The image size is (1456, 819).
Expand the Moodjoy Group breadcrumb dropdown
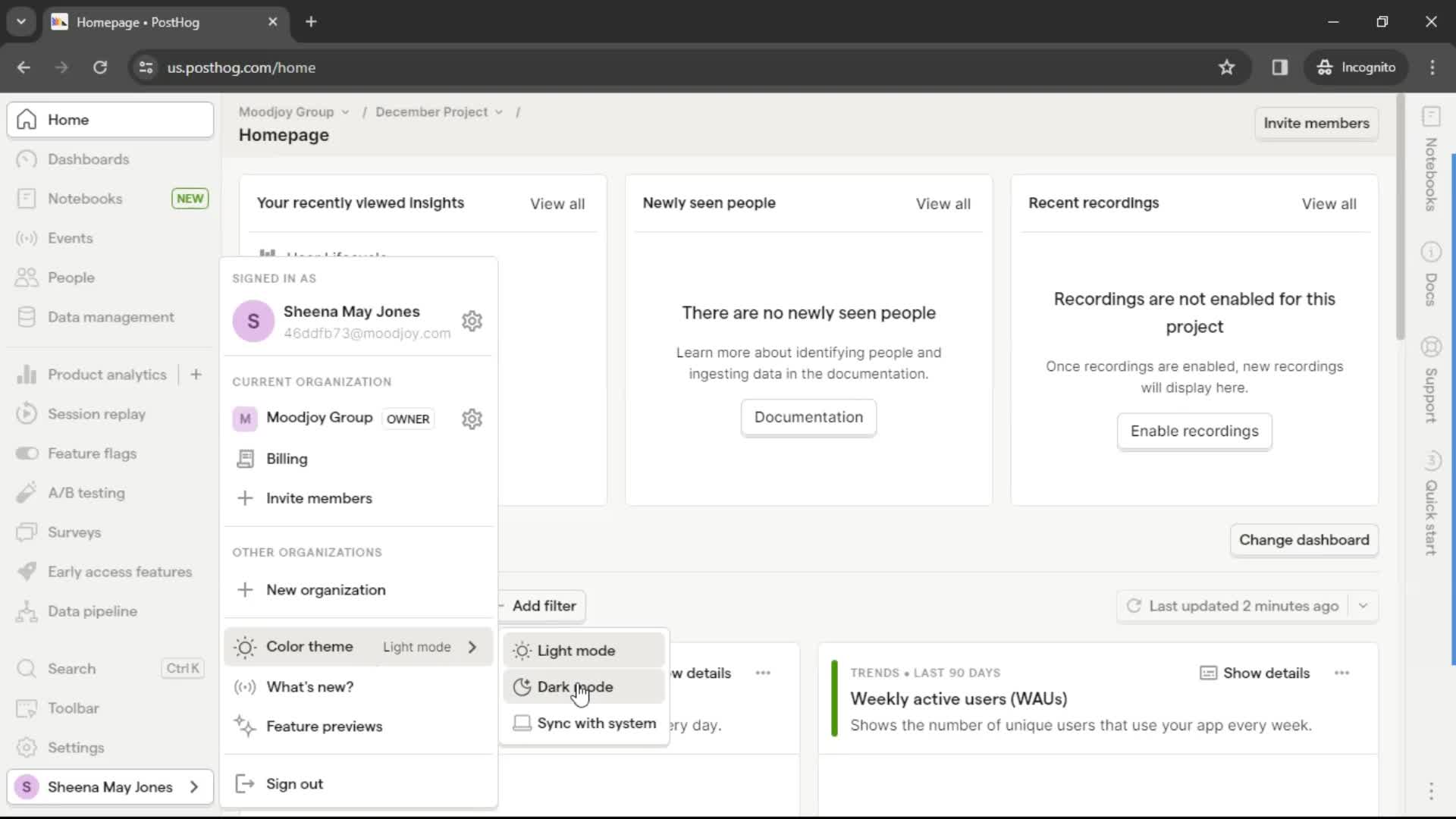293,112
